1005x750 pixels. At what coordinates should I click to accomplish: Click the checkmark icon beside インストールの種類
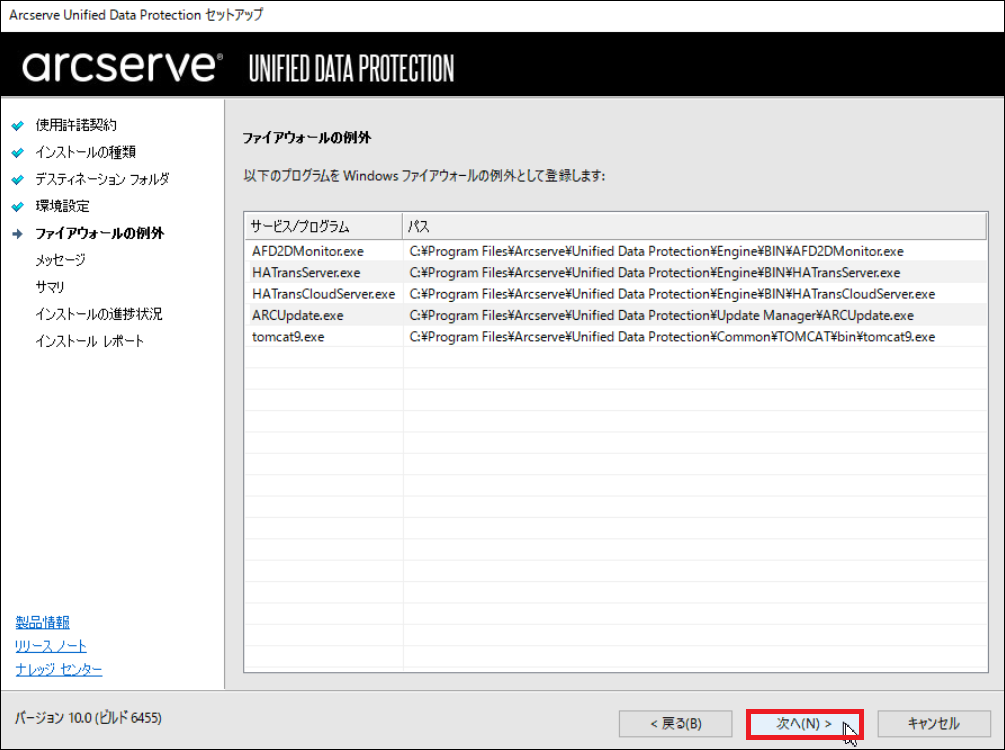[17, 153]
